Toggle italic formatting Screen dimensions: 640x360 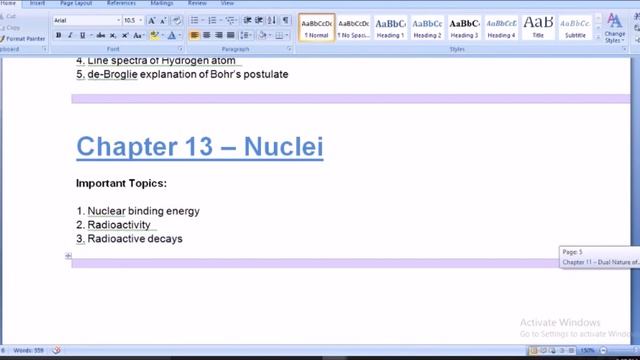(x=70, y=36)
